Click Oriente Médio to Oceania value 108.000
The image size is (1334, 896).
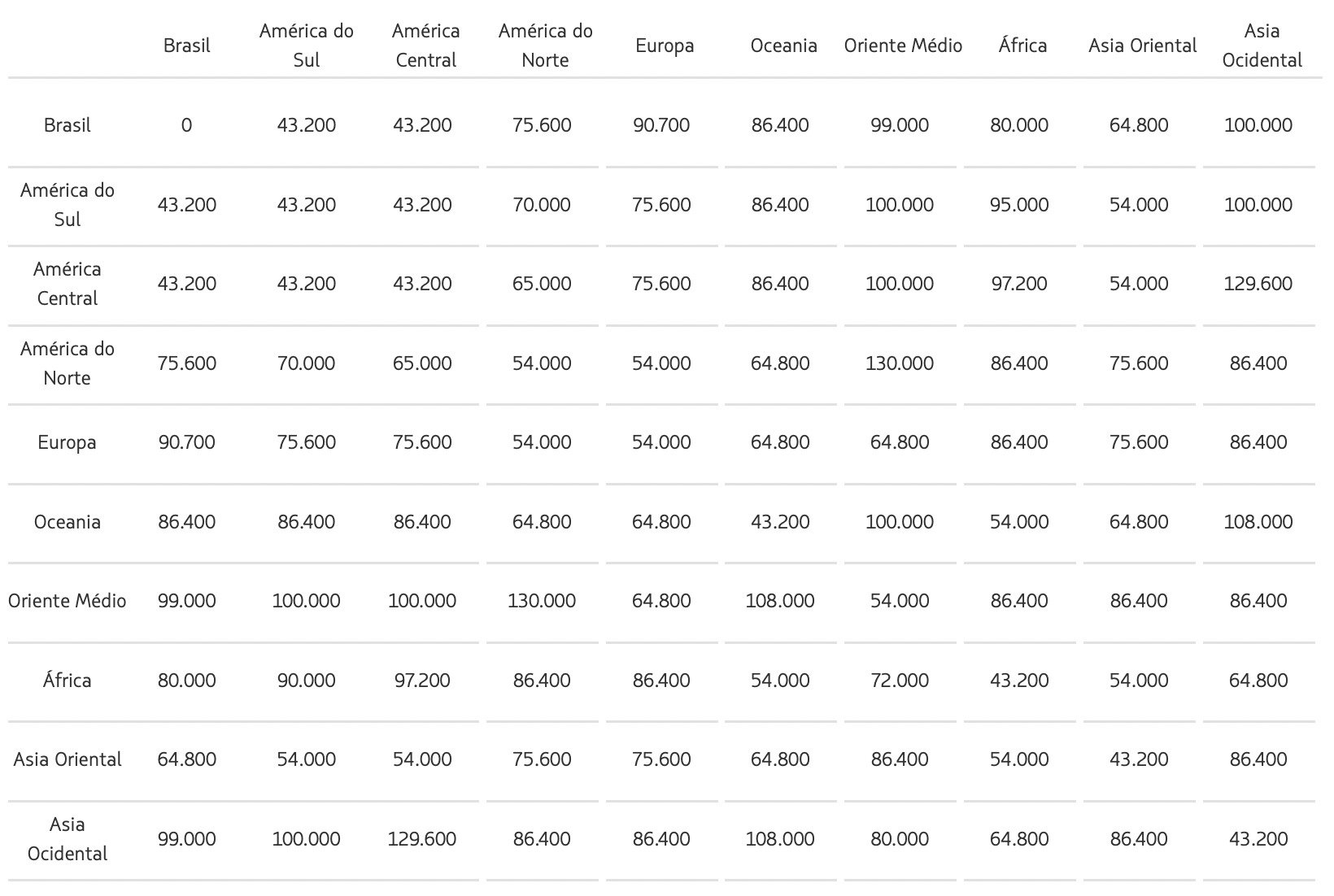[780, 601]
